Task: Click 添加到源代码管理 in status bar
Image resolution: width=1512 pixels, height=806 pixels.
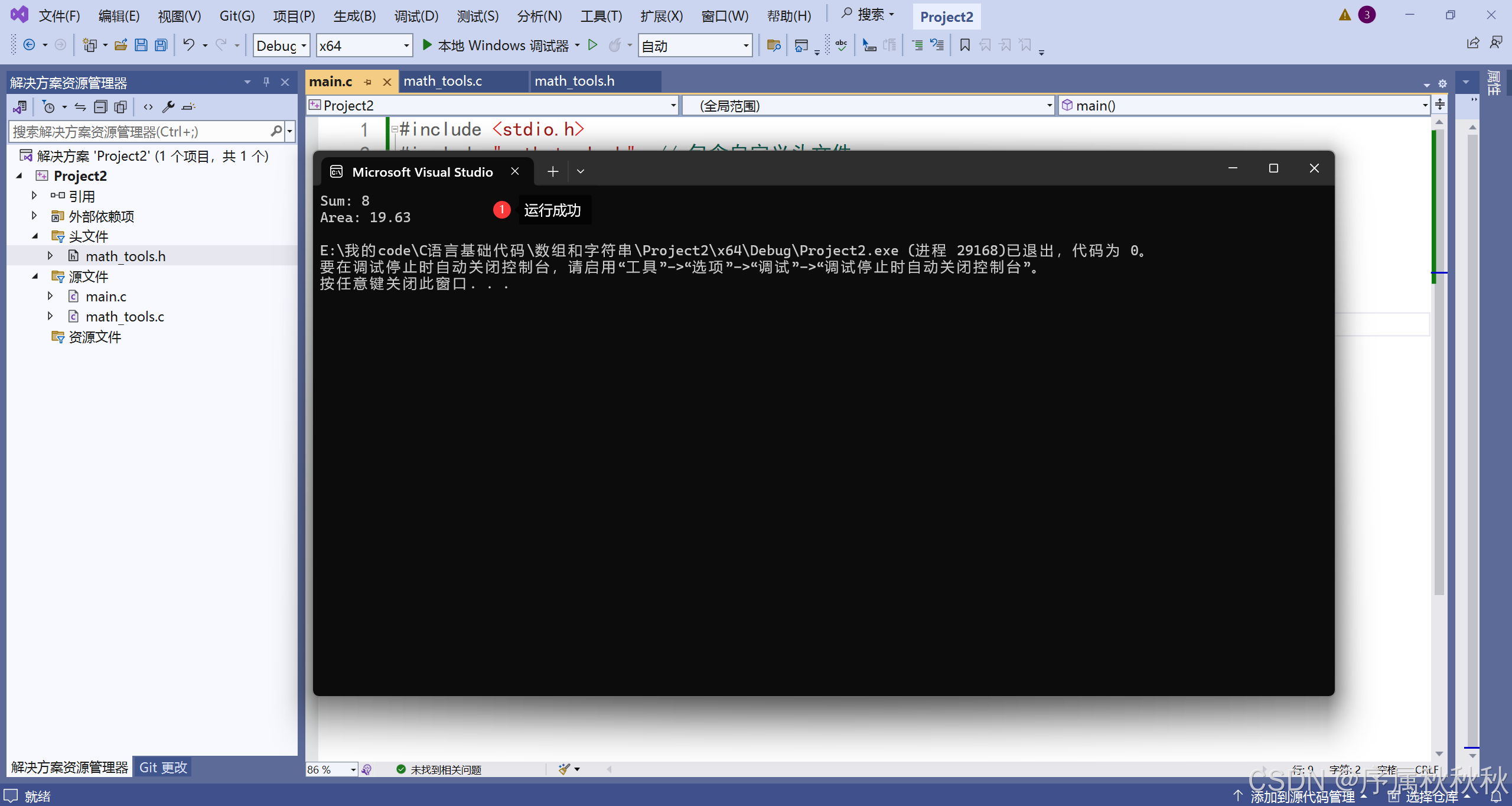Action: pos(1303,796)
